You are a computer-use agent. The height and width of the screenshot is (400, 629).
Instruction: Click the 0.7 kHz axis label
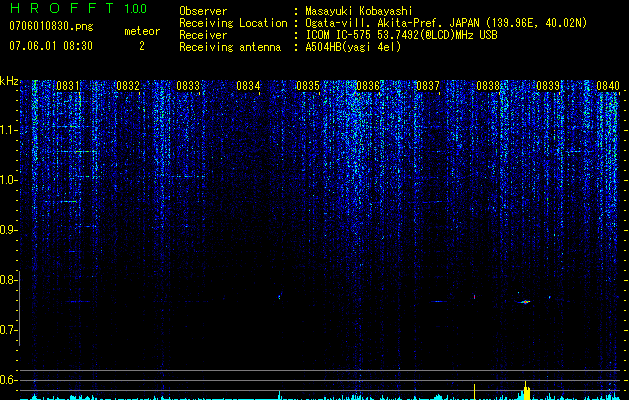[x=9, y=330]
